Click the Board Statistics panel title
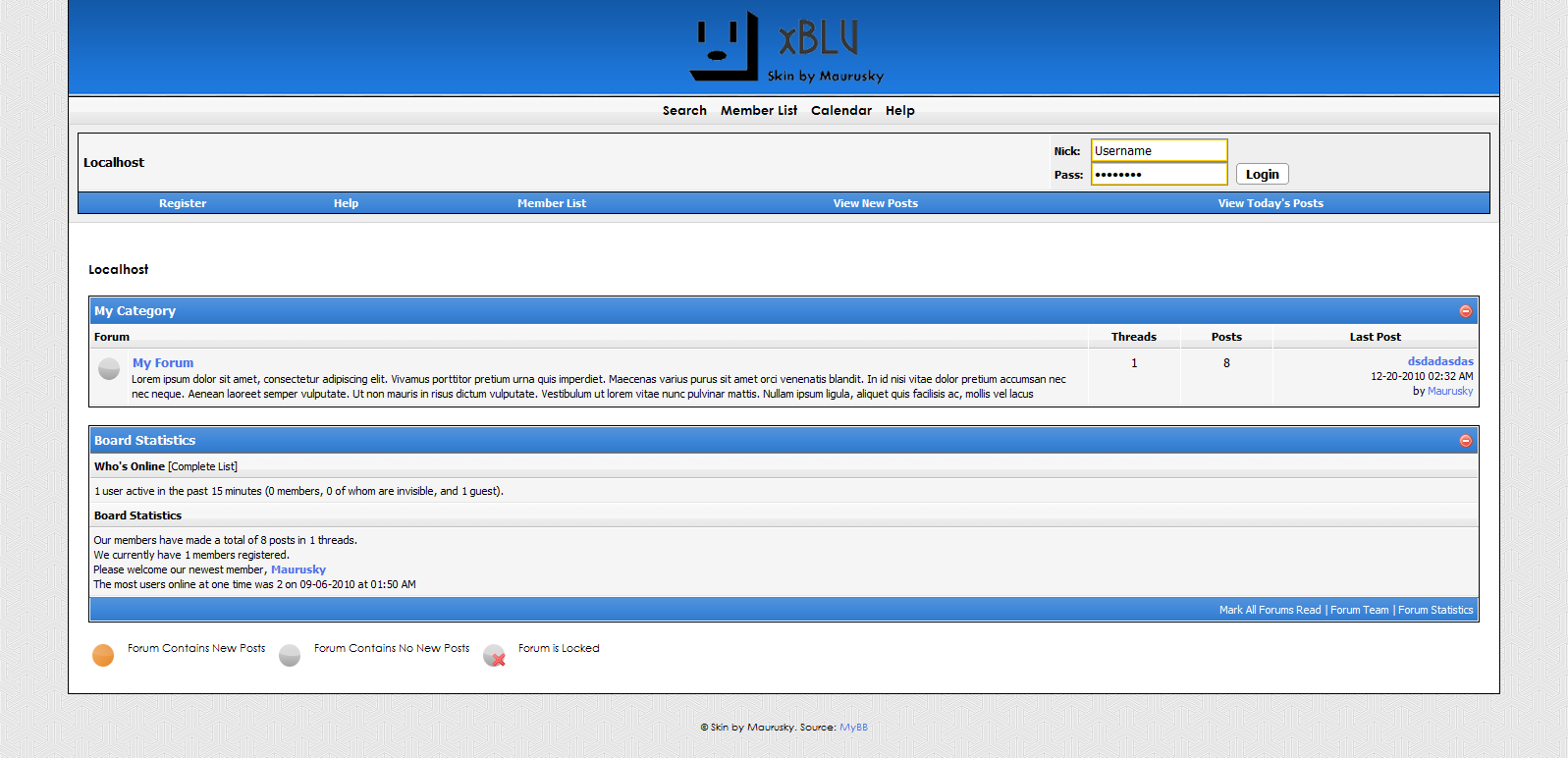The height and width of the screenshot is (758, 1568). click(144, 441)
